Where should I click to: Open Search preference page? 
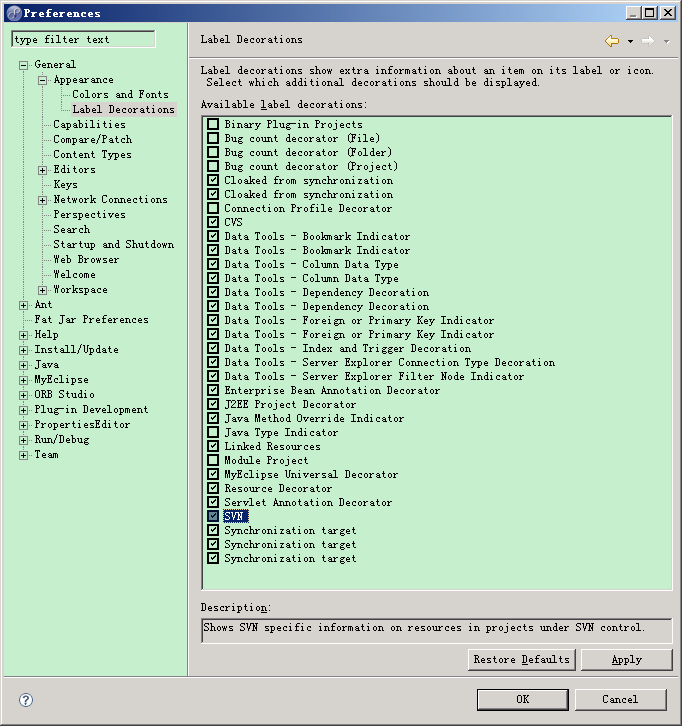click(x=71, y=229)
